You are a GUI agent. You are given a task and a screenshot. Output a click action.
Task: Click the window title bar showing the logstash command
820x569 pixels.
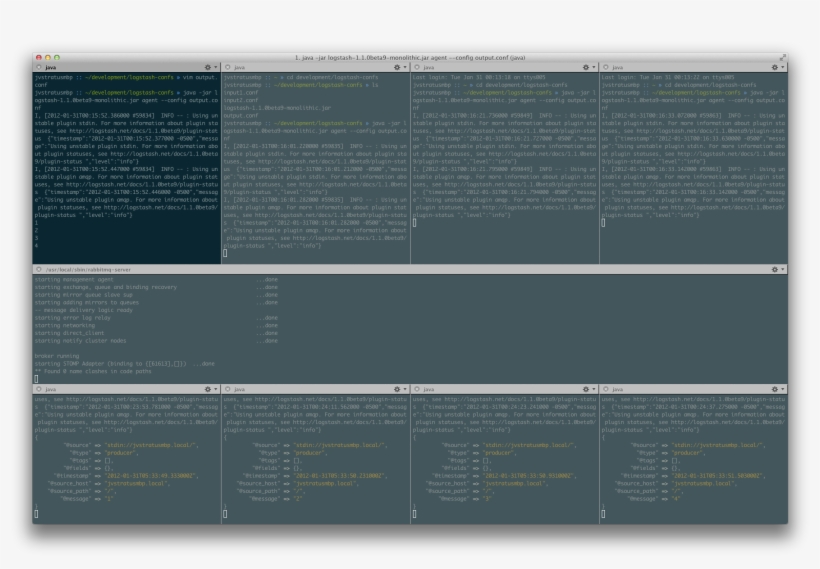410,57
